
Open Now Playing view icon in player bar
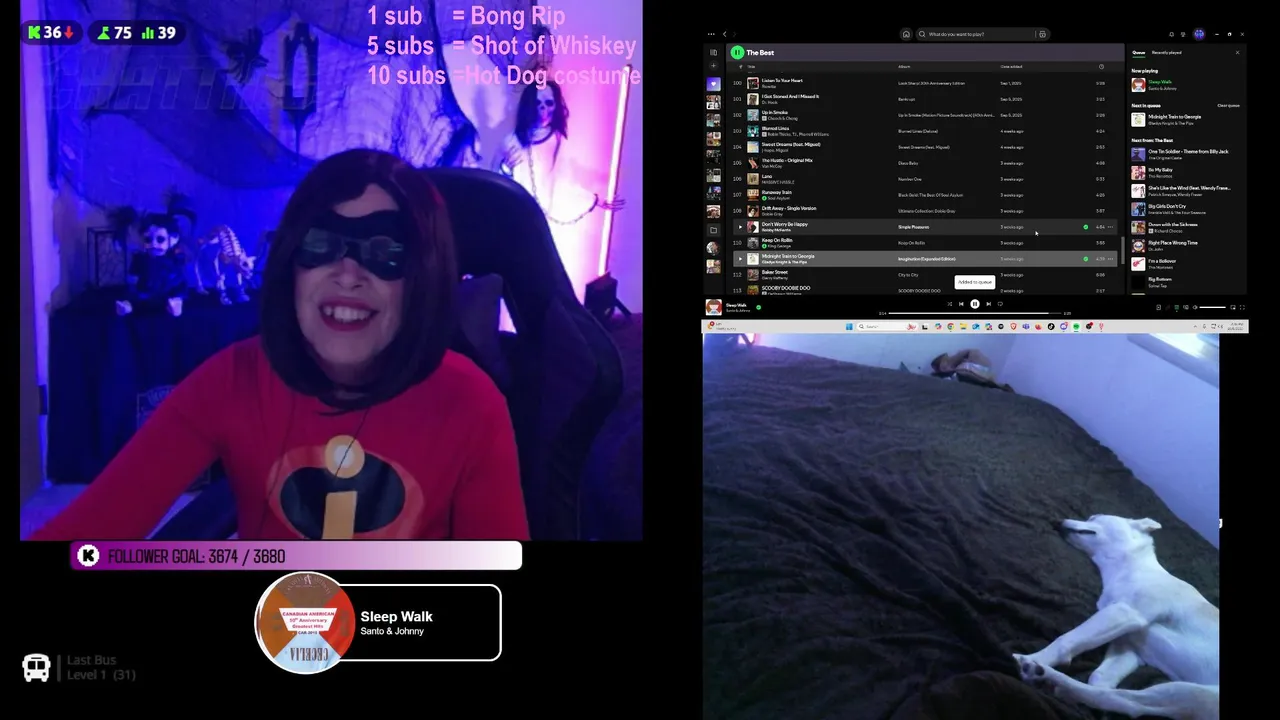(x=1158, y=307)
